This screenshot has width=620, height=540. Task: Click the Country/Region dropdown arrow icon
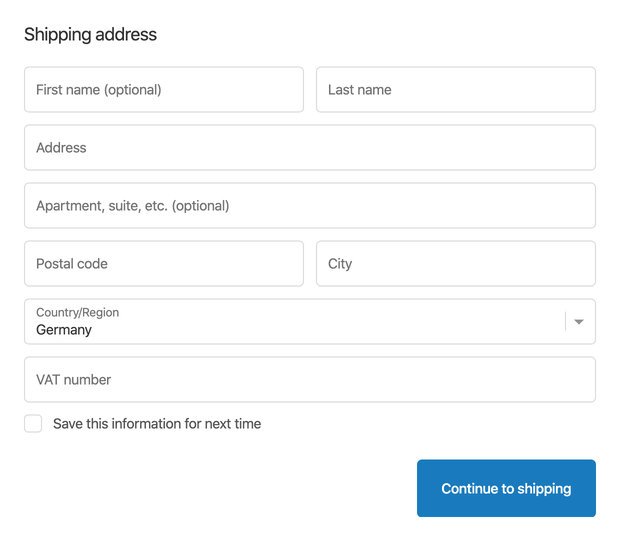click(x=579, y=322)
